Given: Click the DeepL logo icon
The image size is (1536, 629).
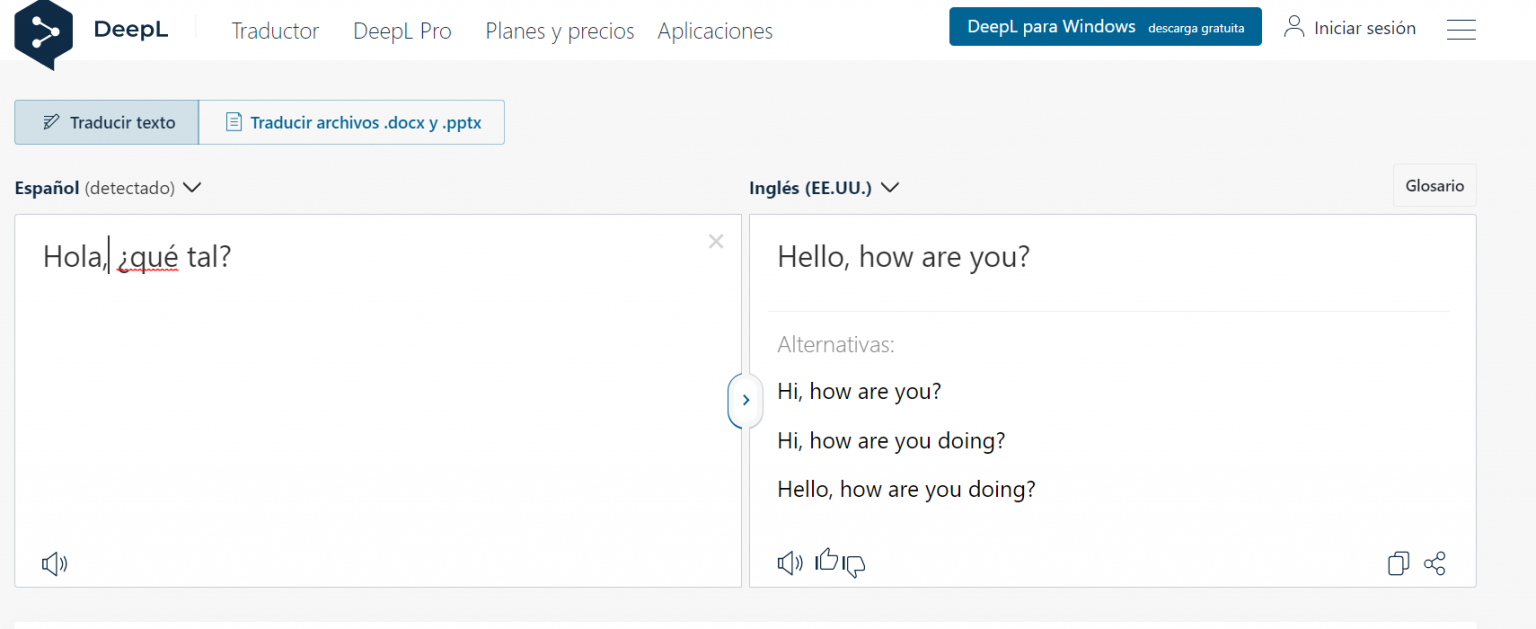Looking at the screenshot, I should (x=43, y=32).
